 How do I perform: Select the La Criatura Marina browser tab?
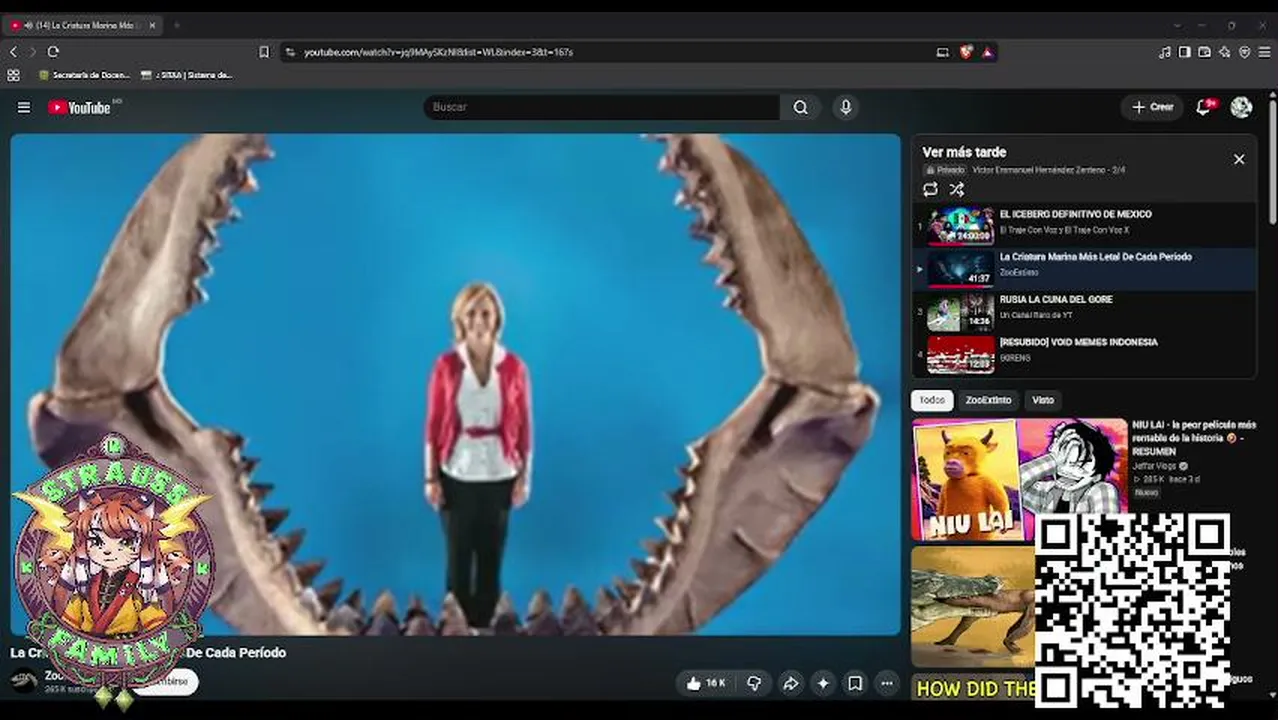pos(82,25)
